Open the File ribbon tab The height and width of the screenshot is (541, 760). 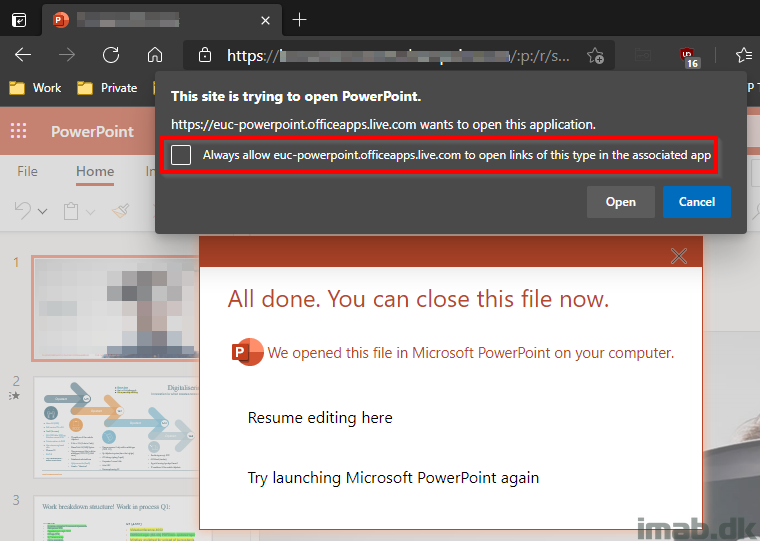(27, 171)
